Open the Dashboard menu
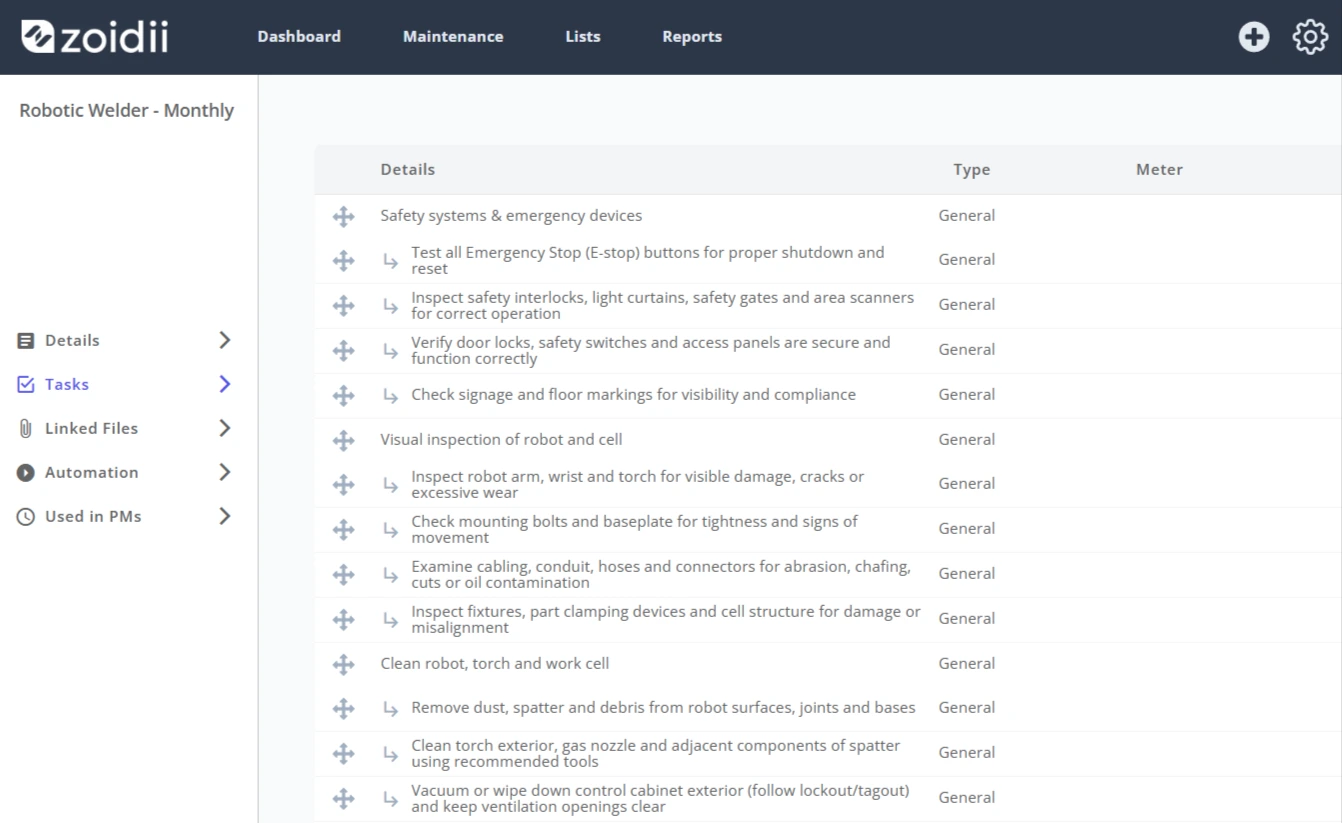This screenshot has width=1342, height=823. [x=299, y=36]
